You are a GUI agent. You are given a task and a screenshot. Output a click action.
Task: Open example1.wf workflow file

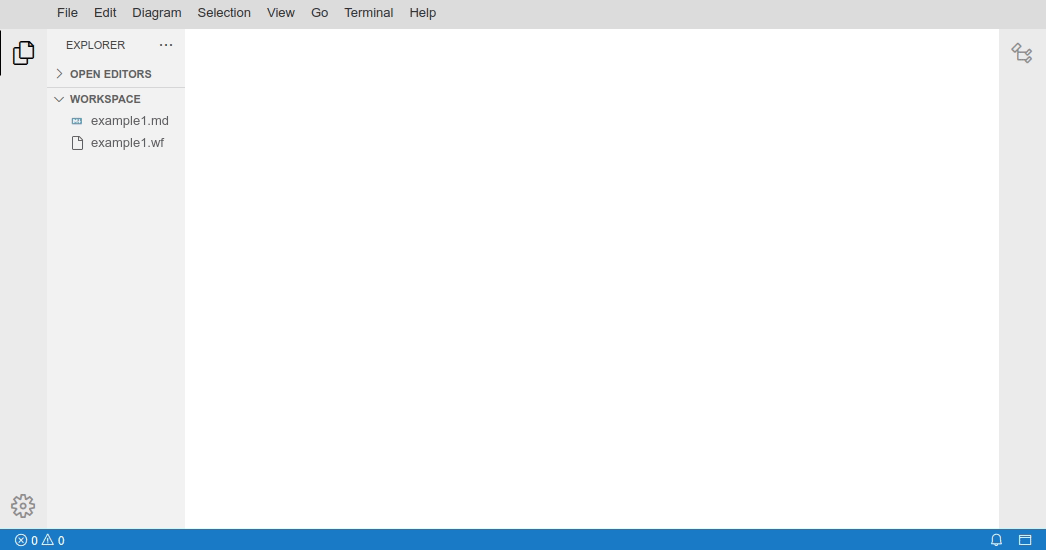(127, 143)
